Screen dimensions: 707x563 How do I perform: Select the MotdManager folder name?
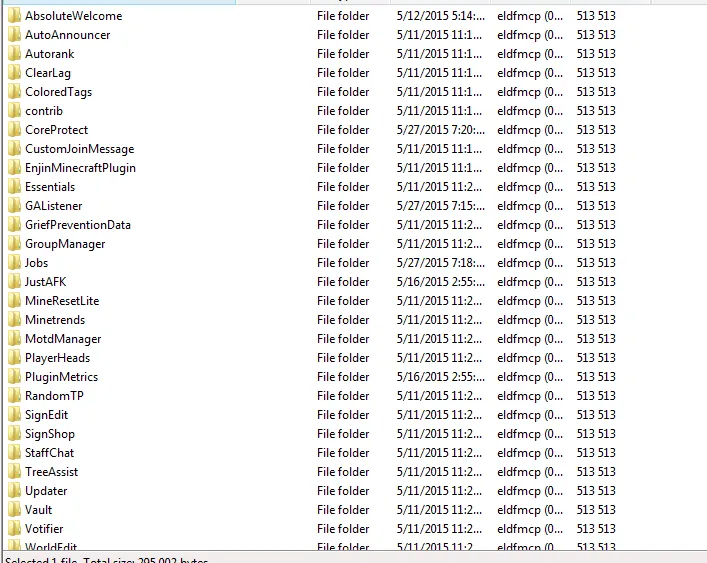[63, 339]
